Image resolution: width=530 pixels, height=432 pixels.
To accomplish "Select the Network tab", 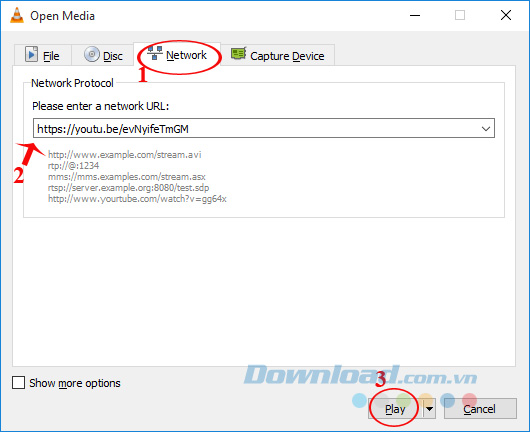I will click(177, 54).
